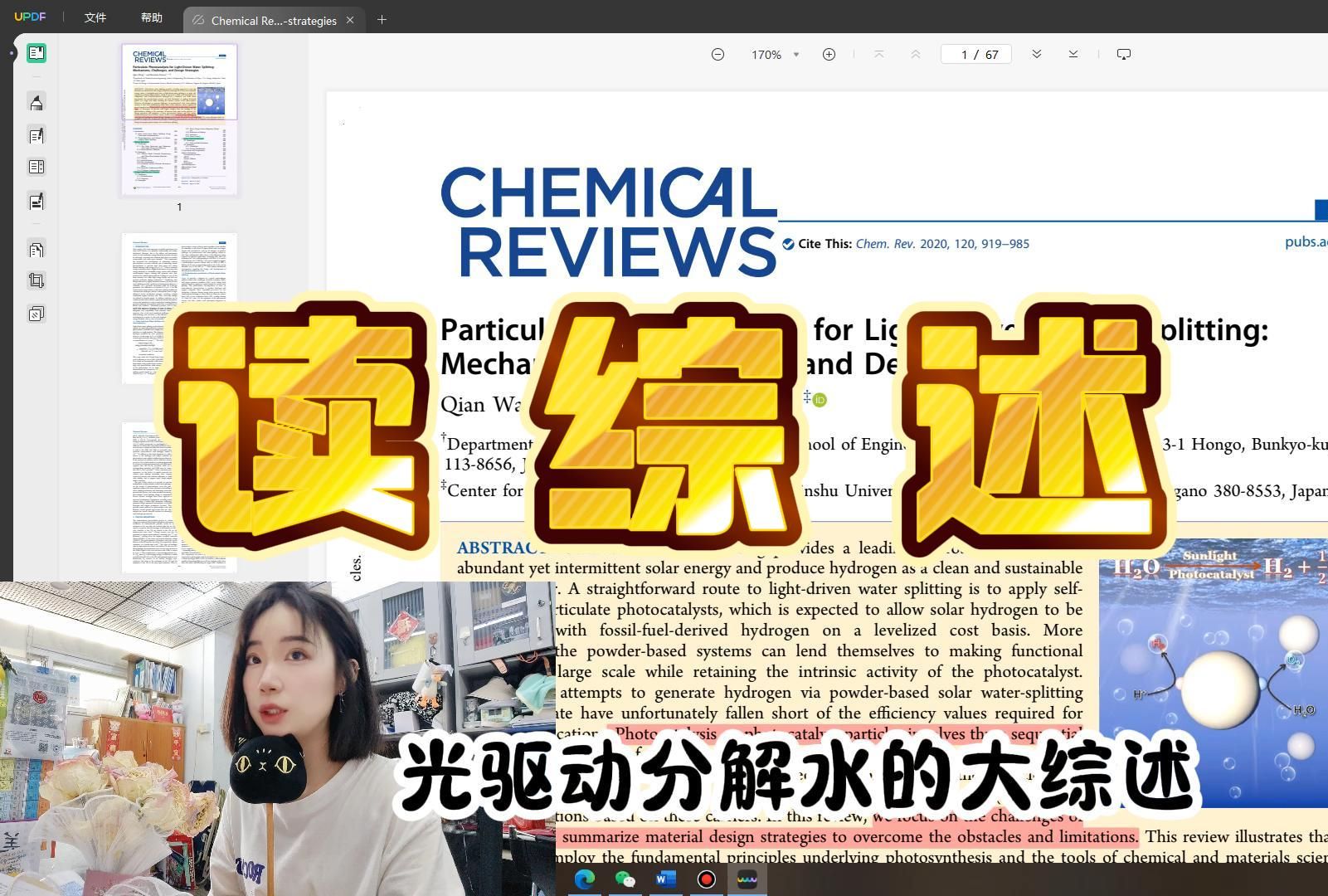Jump to the first page arrow

(x=879, y=54)
